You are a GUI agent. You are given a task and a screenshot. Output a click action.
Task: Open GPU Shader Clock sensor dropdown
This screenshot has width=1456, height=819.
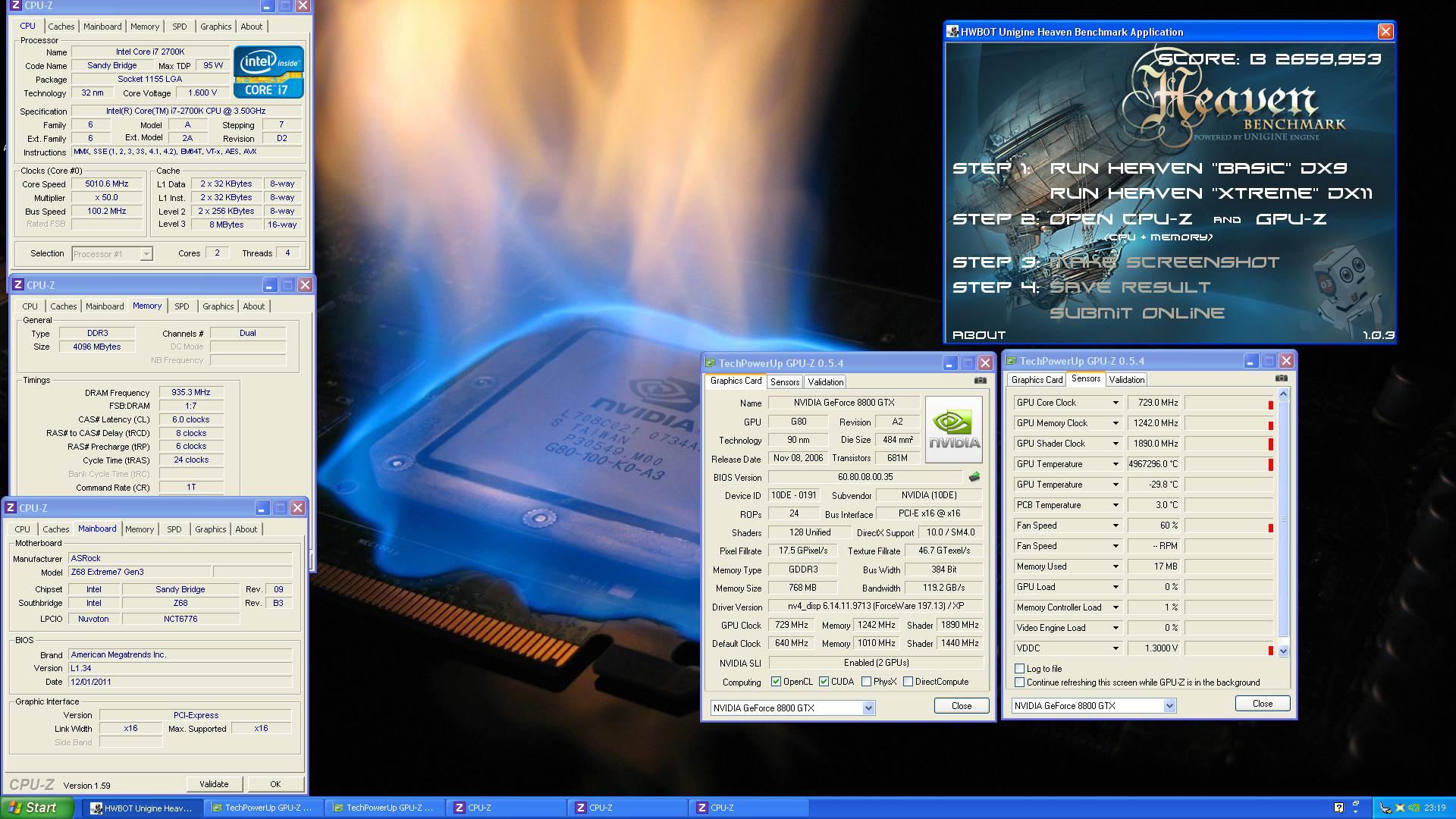pos(1116,444)
